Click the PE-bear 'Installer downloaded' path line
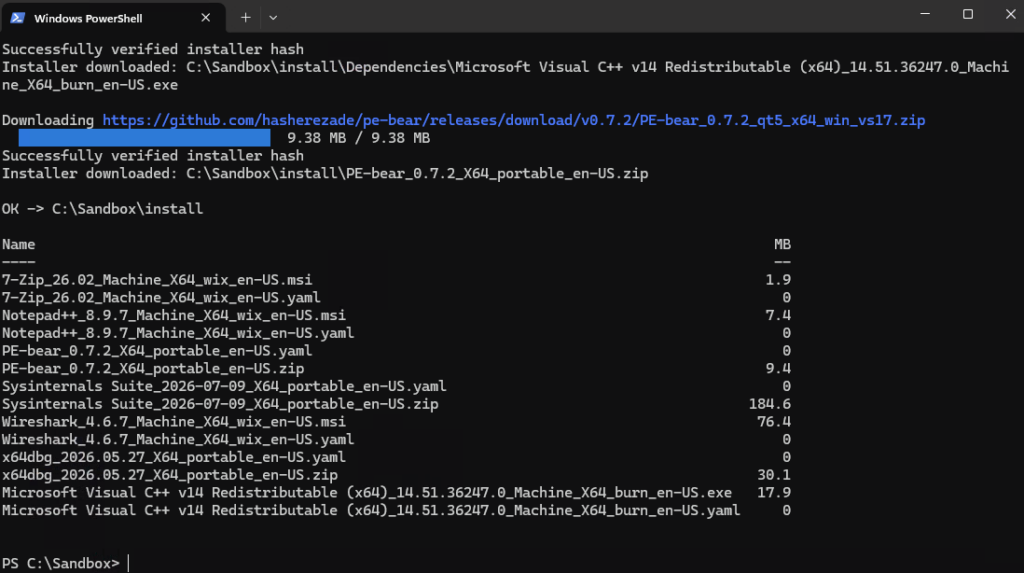 tap(325, 174)
